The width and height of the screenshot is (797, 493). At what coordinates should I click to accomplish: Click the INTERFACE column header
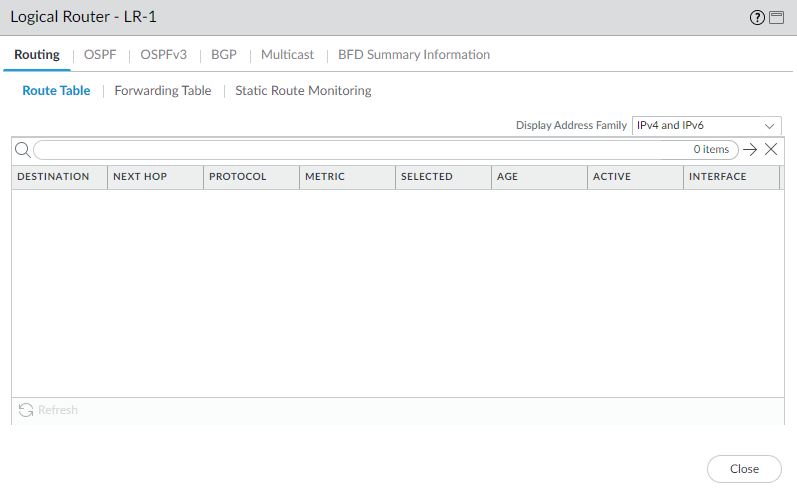718,177
